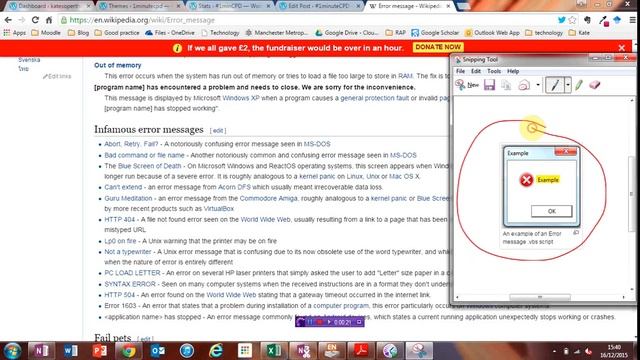
Task: Open the Pen color options dropdown arrow
Action: (x=568, y=85)
